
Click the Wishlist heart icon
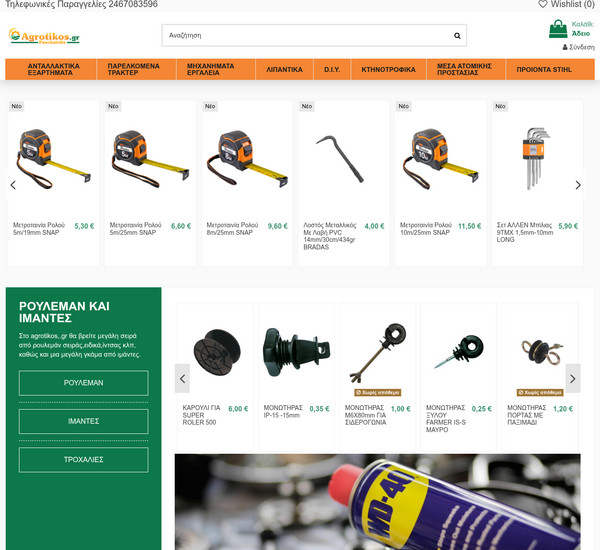pyautogui.click(x=543, y=4)
